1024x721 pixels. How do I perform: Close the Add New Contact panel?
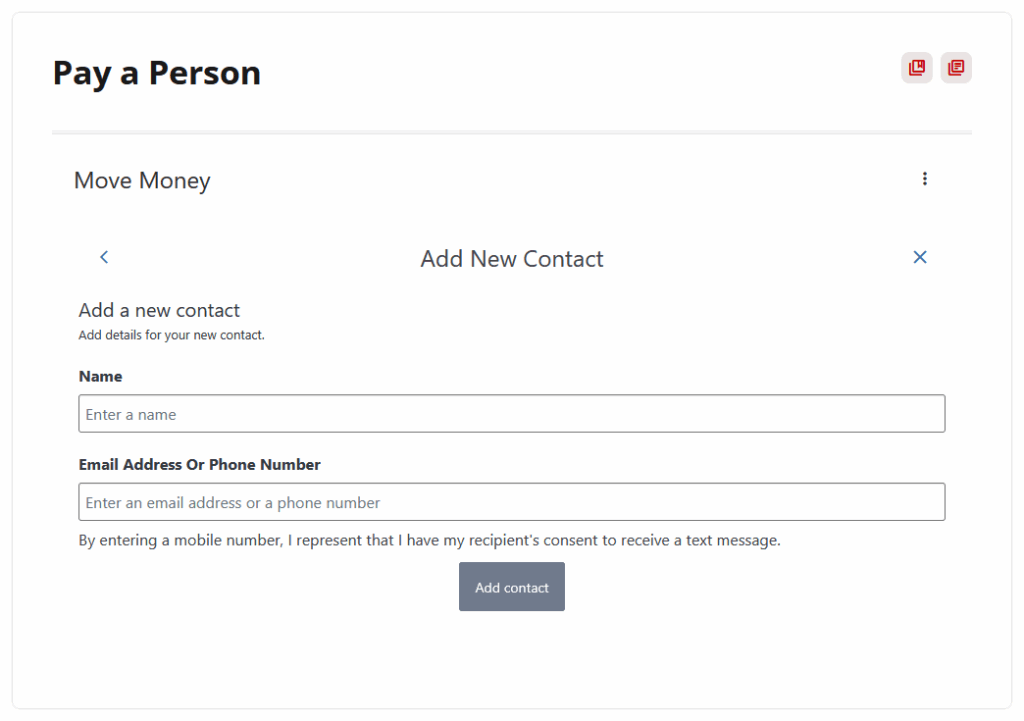coord(920,257)
